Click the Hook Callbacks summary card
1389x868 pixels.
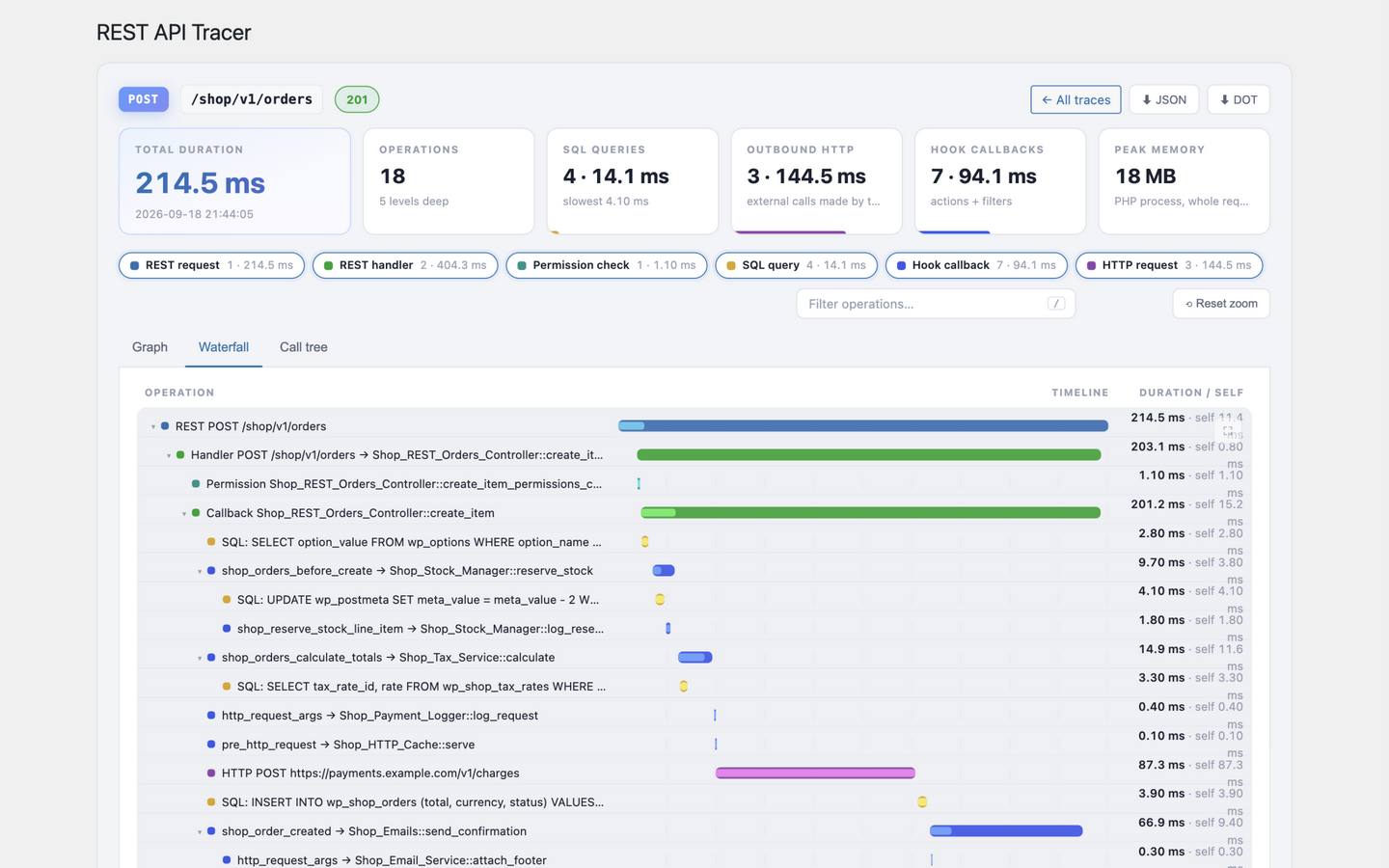click(1000, 181)
